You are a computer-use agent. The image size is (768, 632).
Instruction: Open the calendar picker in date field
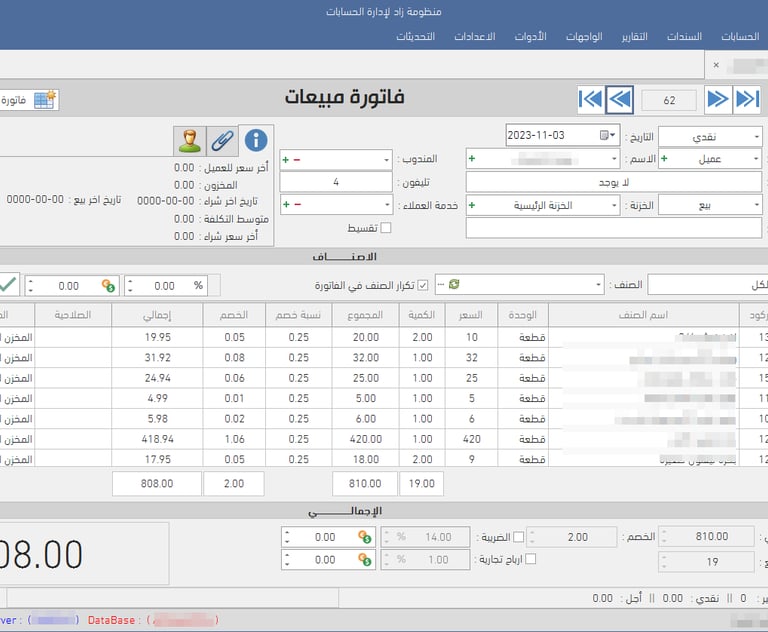click(x=607, y=135)
